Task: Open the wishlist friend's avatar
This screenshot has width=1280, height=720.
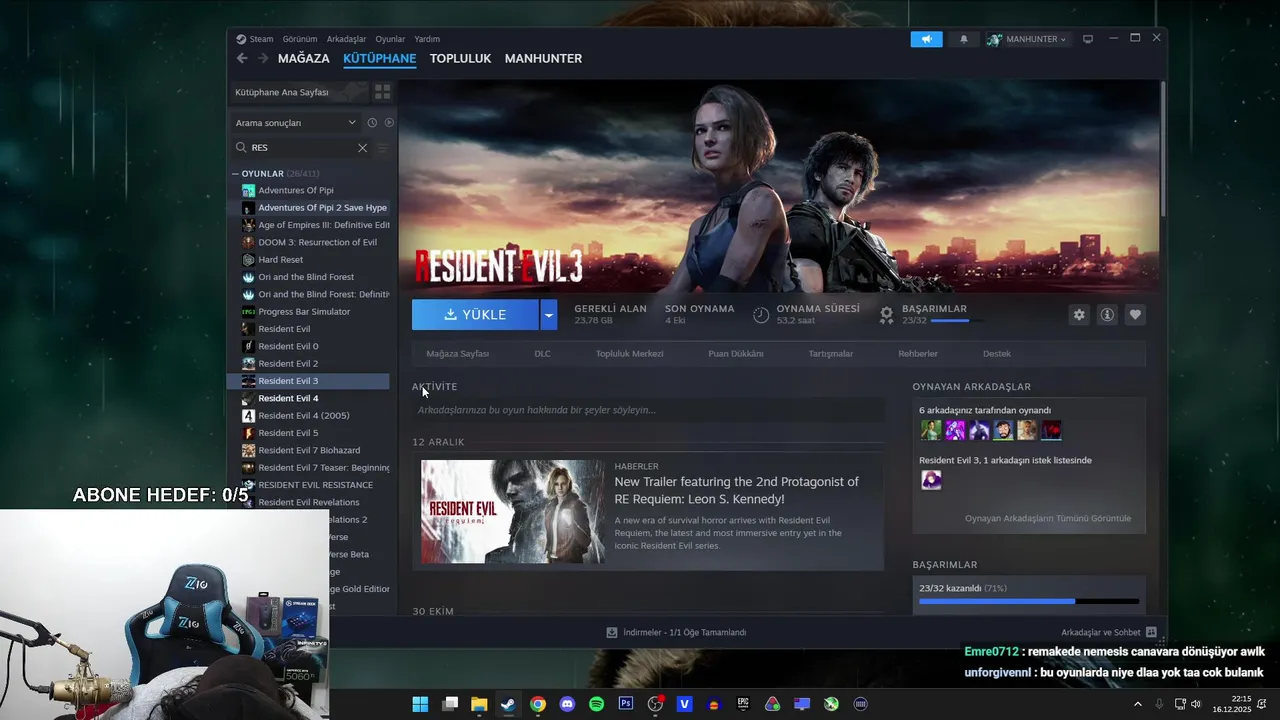Action: click(x=931, y=480)
